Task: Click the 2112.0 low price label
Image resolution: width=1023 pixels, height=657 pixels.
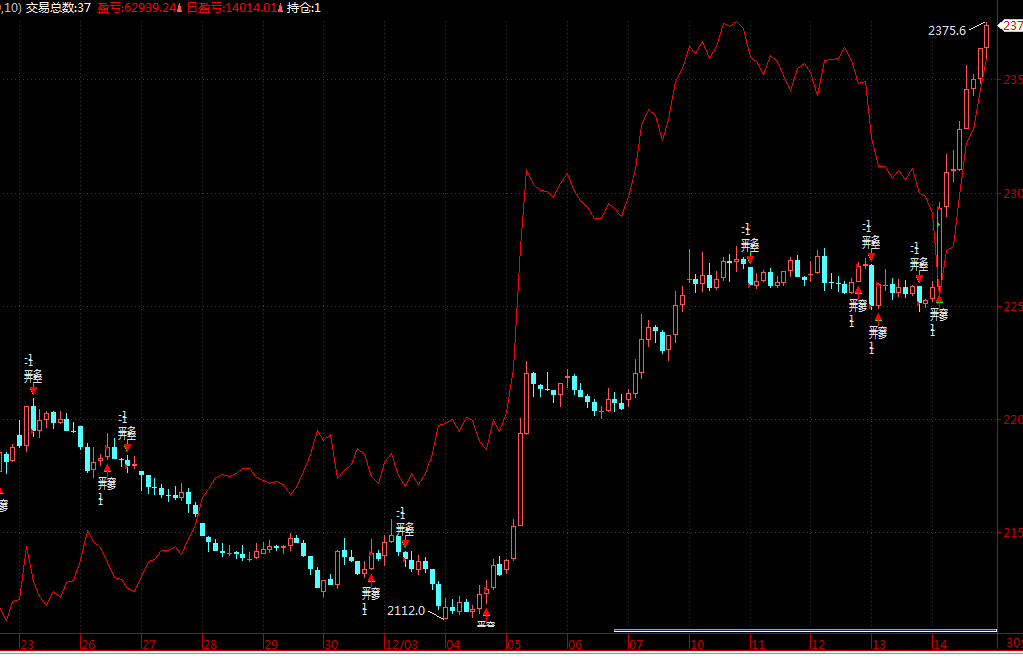Action: pos(406,611)
